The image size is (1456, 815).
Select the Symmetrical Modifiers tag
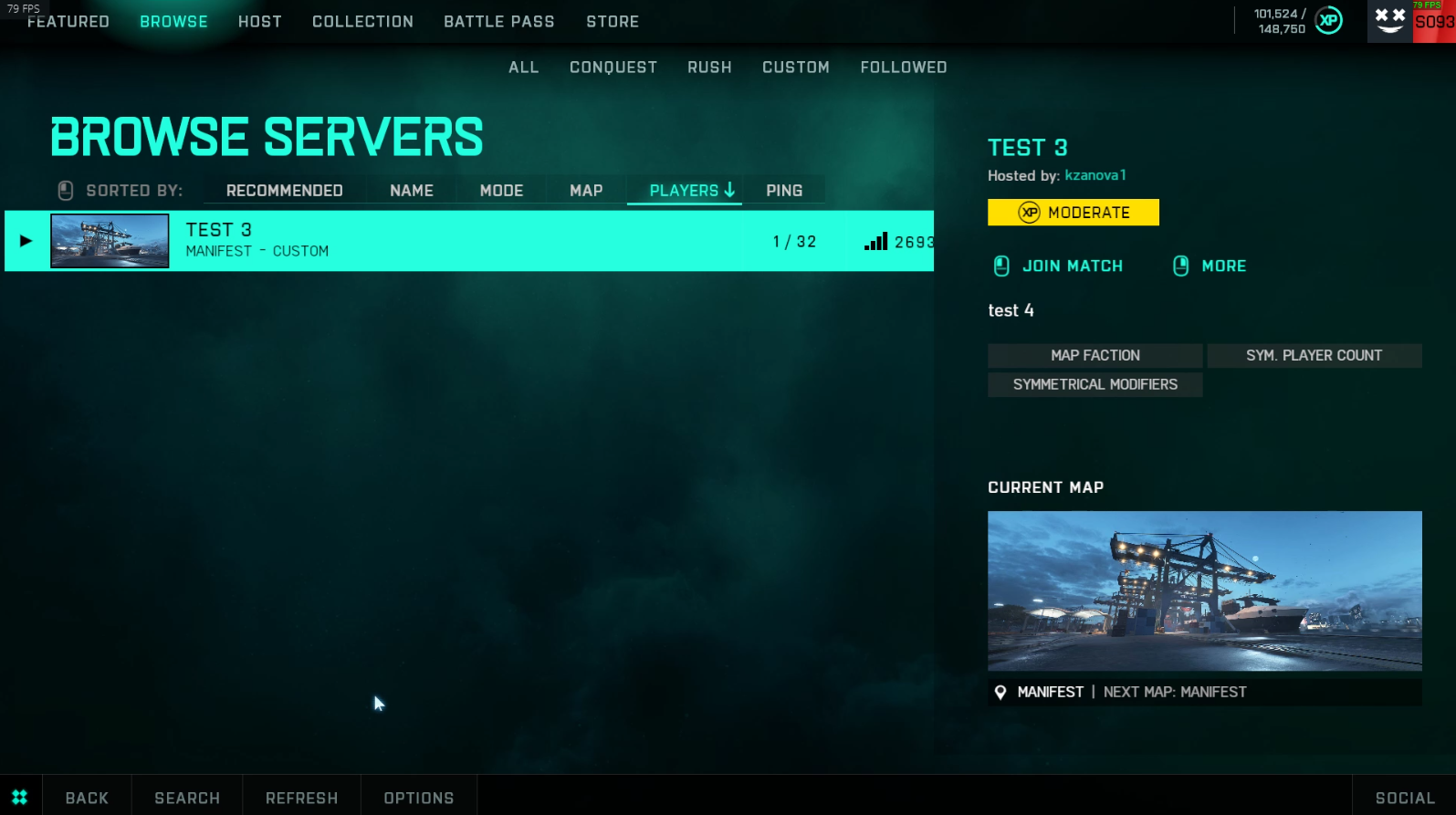1095,385
